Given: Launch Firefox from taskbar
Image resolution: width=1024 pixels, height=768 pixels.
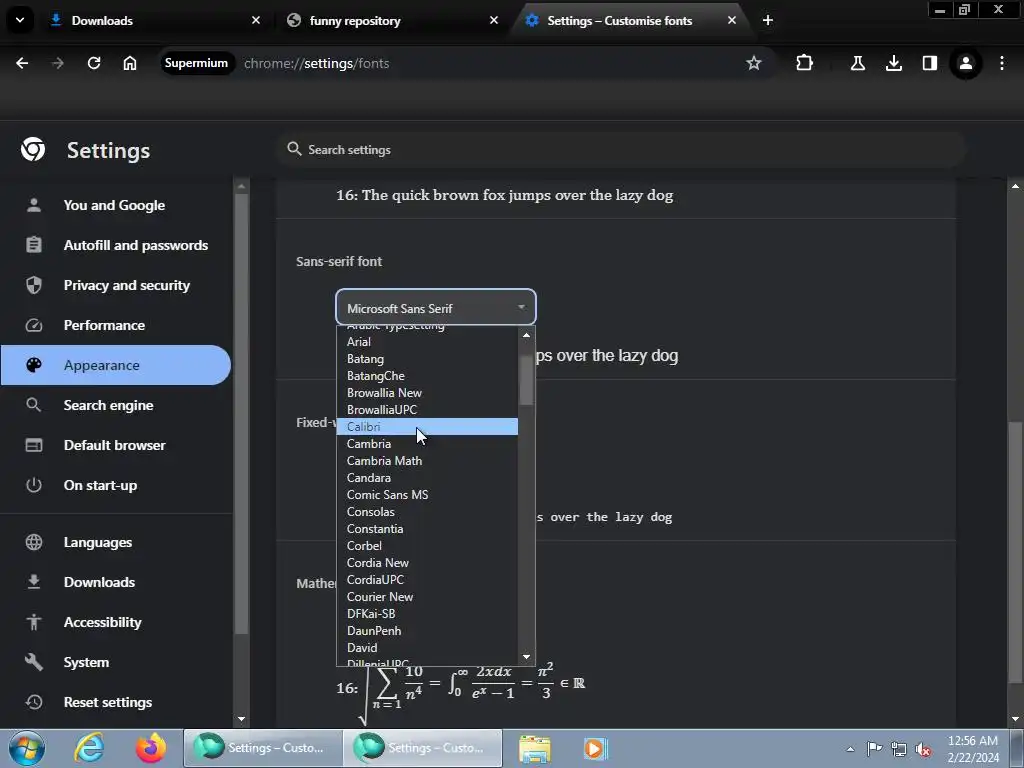Looking at the screenshot, I should [151, 748].
